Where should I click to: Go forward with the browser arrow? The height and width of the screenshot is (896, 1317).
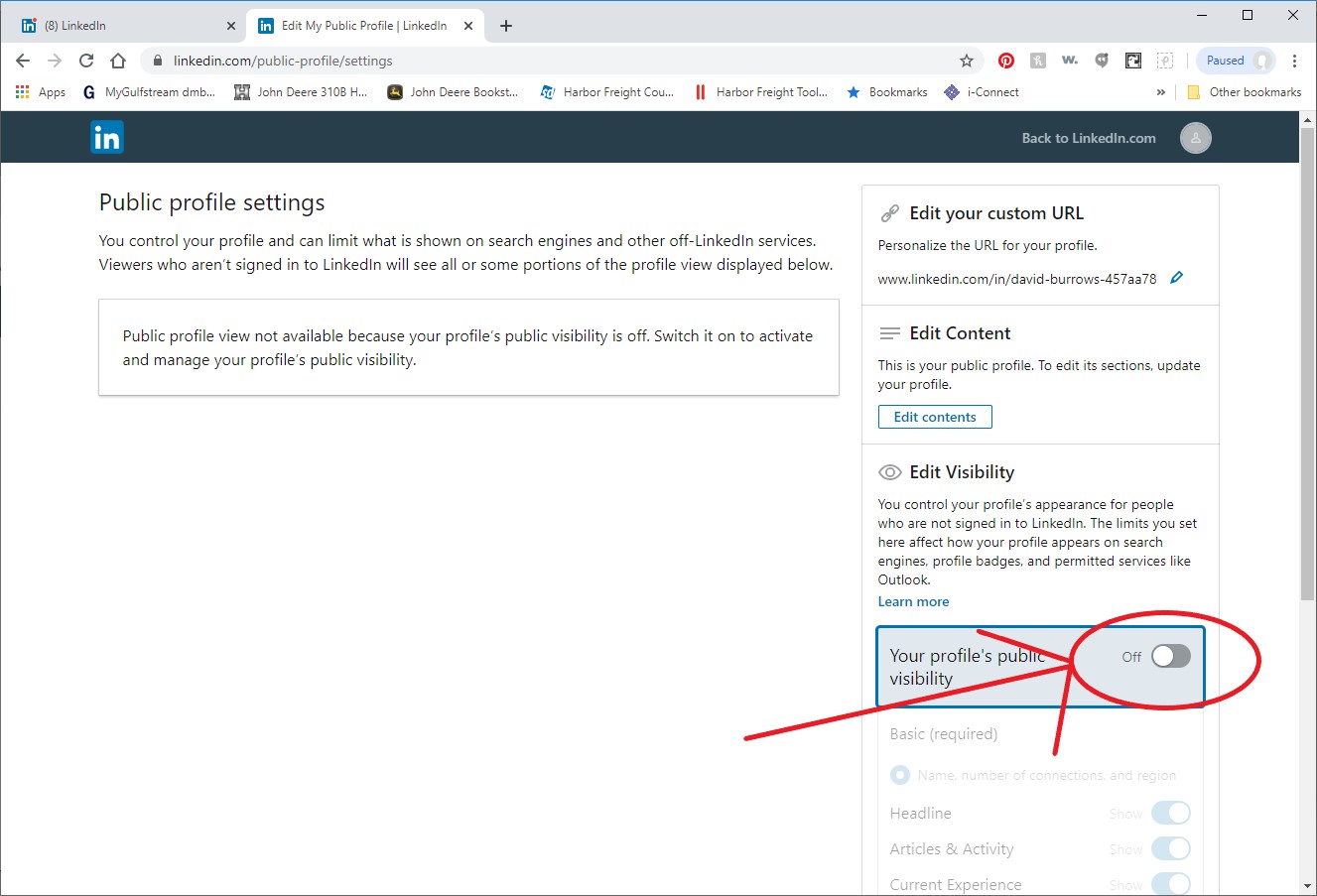(55, 61)
